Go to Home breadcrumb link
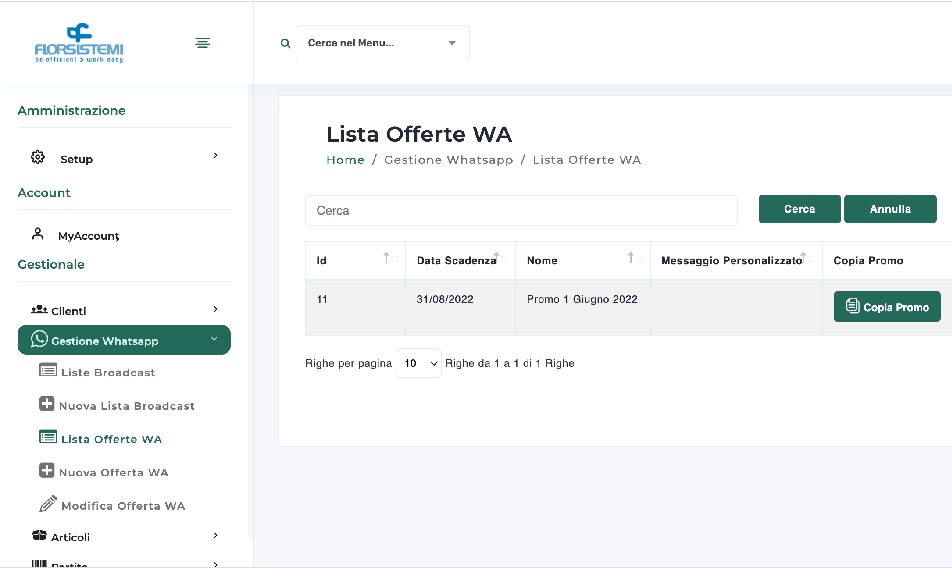Viewport: 952px width, 575px height. click(x=345, y=160)
